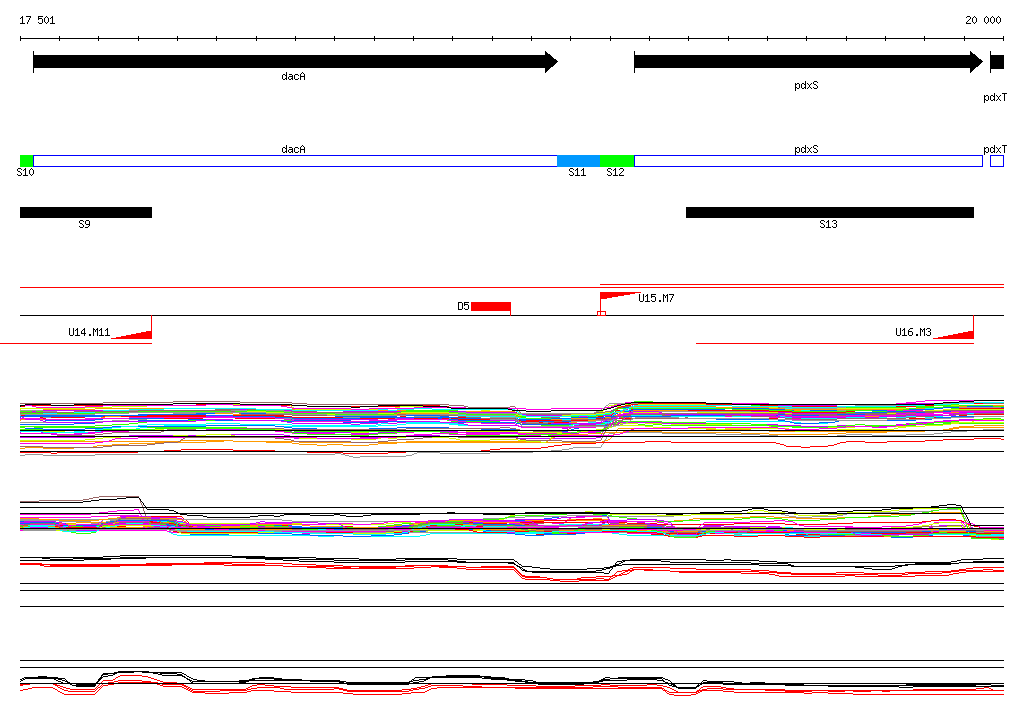Select the green S12 segment
The image size is (1024, 714).
[617, 161]
